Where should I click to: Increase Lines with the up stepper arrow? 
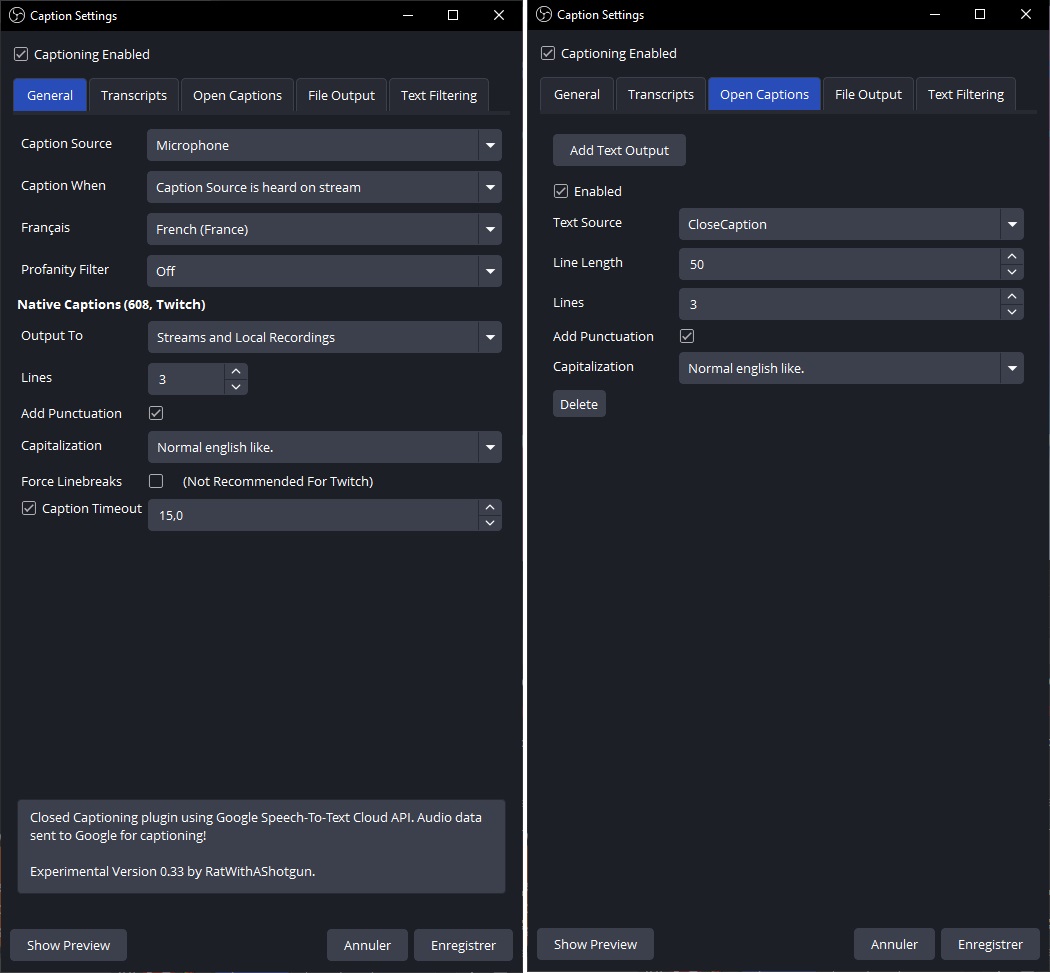pos(236,371)
